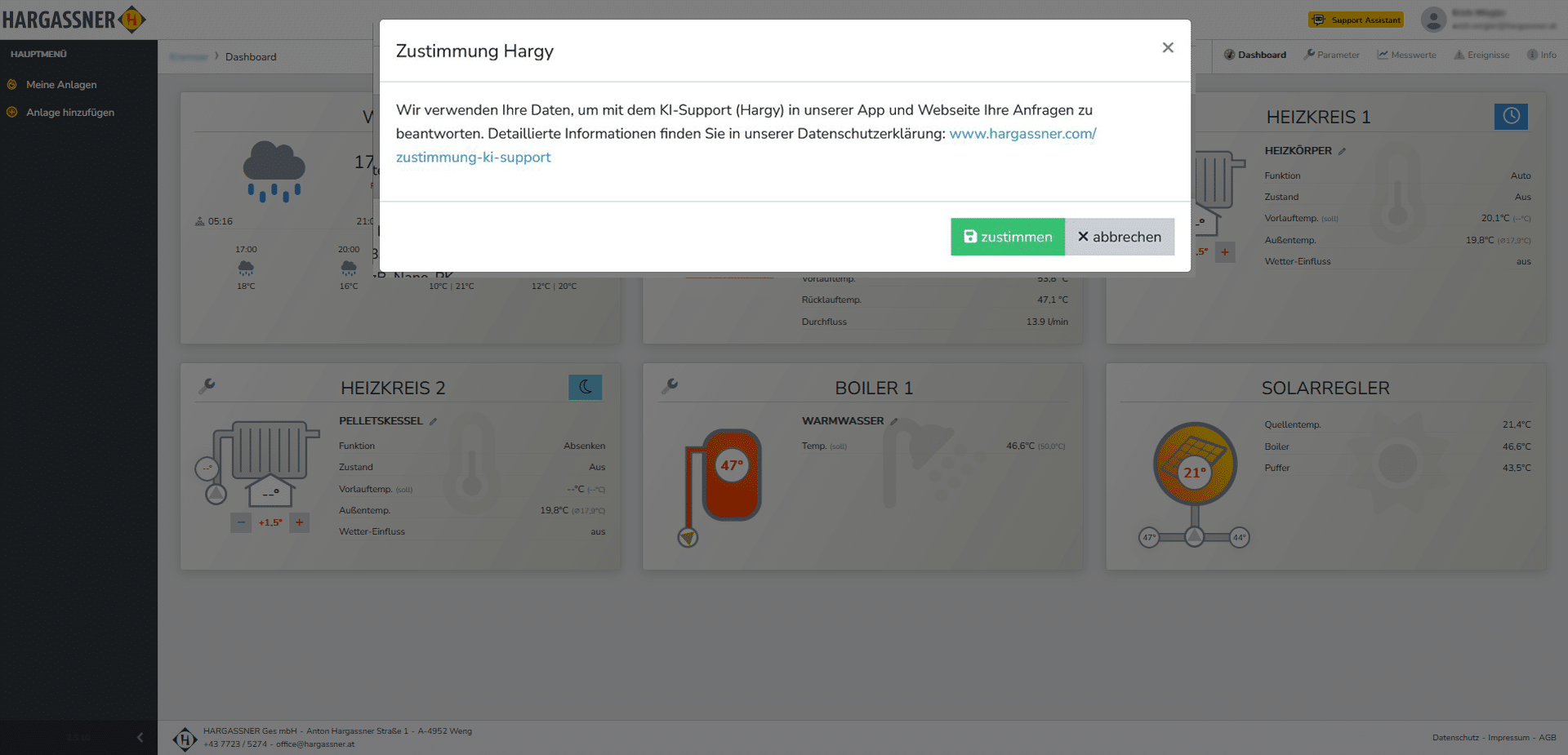1568x755 pixels.
Task: Switch to the Dashboard tab
Action: click(x=1255, y=55)
